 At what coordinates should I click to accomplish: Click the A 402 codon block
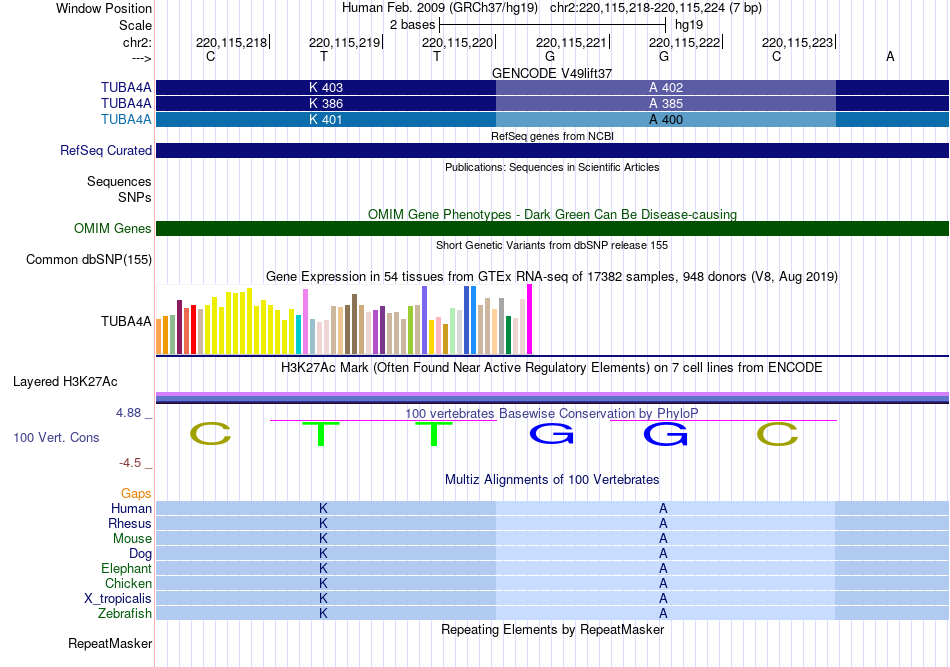(666, 87)
